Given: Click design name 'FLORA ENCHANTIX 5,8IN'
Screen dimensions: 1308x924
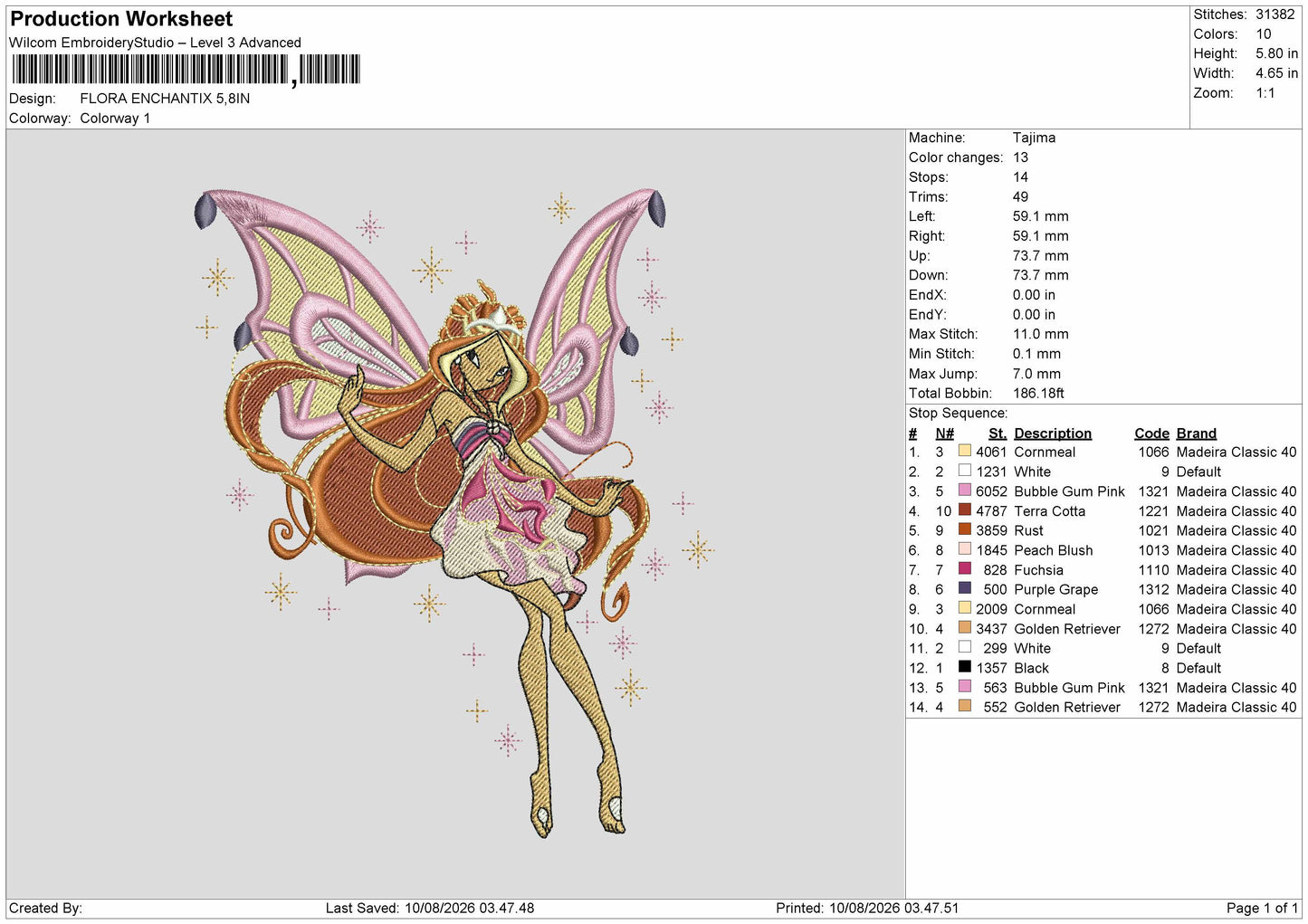Looking at the screenshot, I should 165,99.
